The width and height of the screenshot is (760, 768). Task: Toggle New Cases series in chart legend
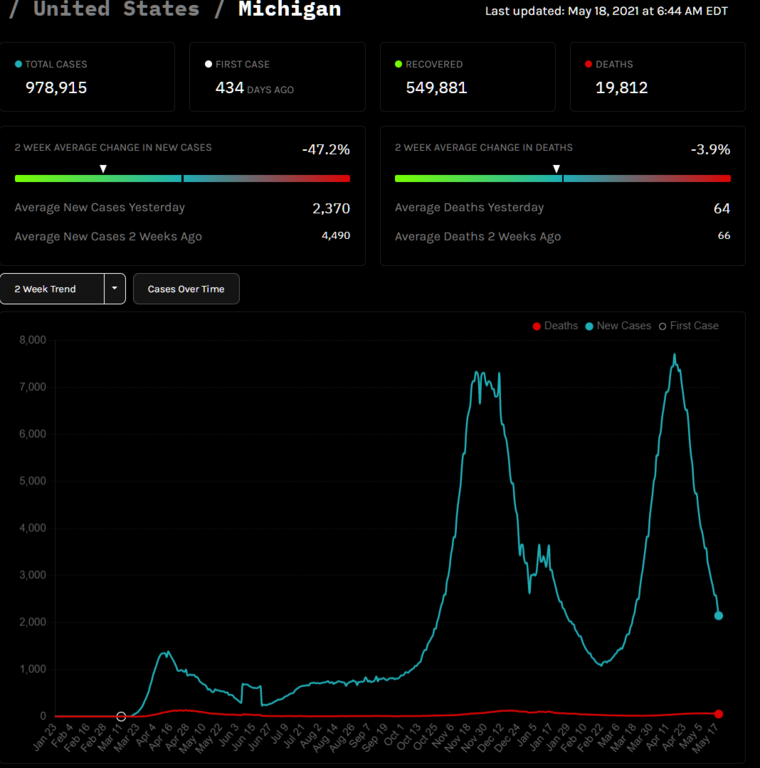(617, 326)
